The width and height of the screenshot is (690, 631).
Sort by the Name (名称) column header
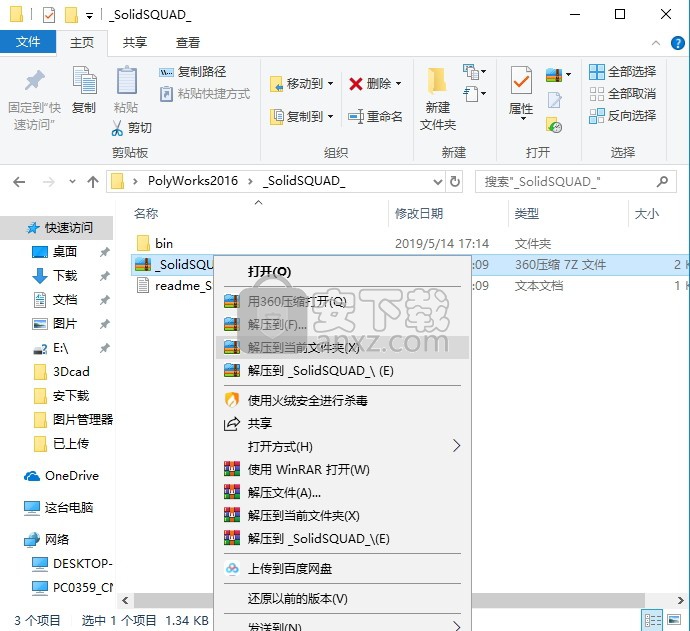146,214
